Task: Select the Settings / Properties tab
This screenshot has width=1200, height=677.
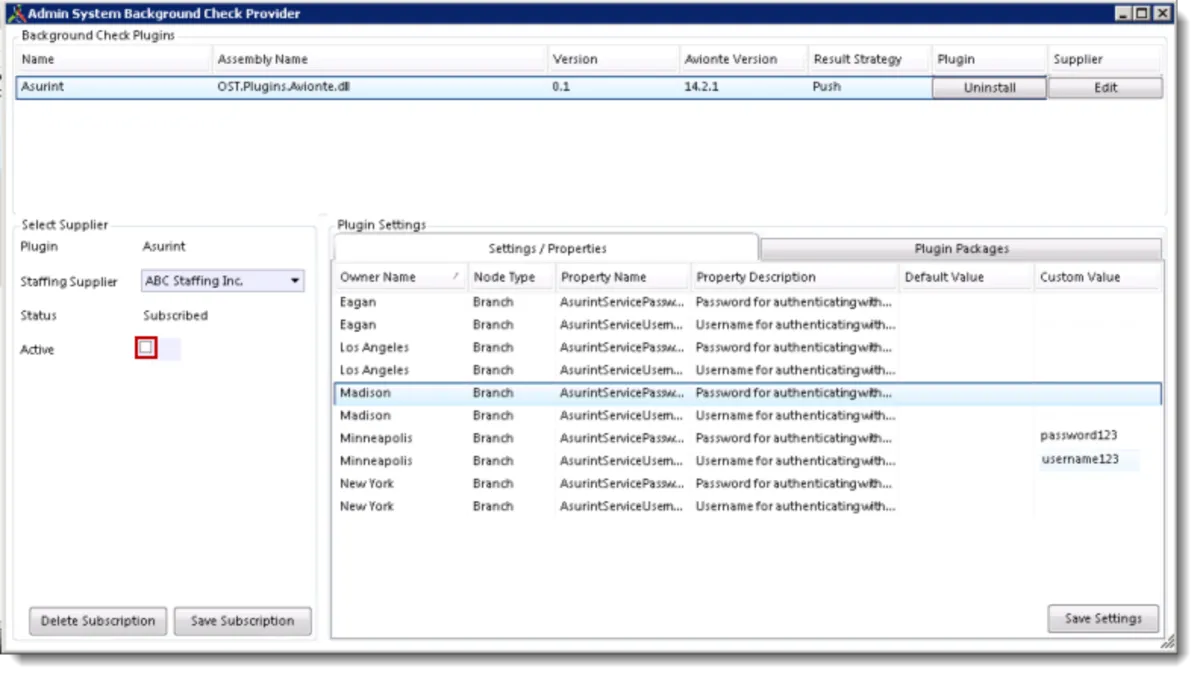Action: 547,248
